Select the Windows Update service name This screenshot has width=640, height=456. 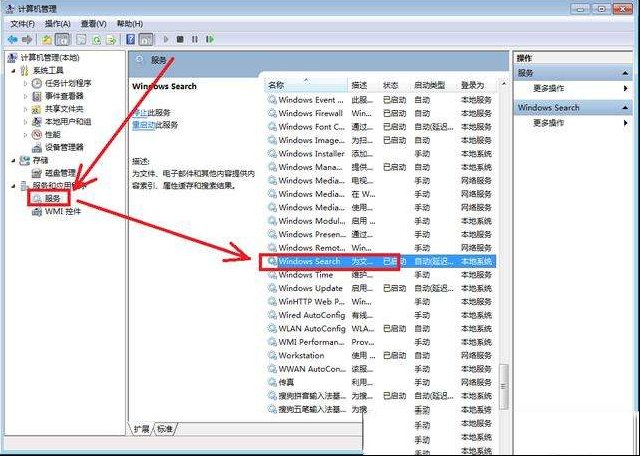311,288
